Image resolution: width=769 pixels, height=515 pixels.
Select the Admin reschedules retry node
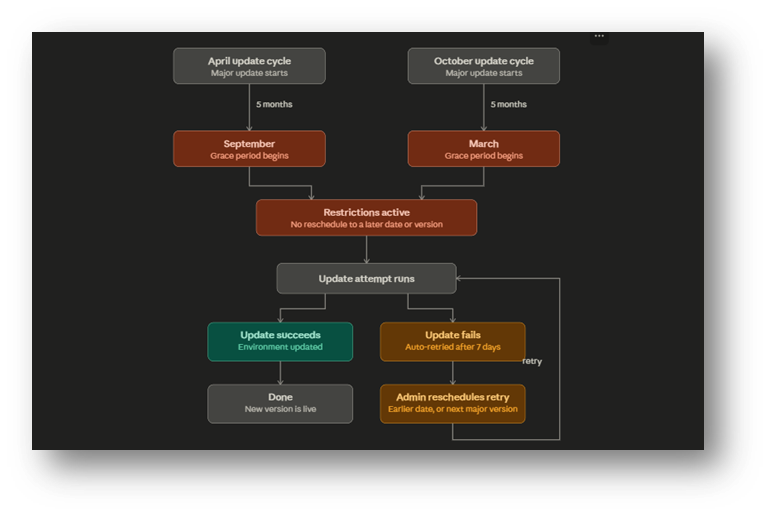(453, 404)
